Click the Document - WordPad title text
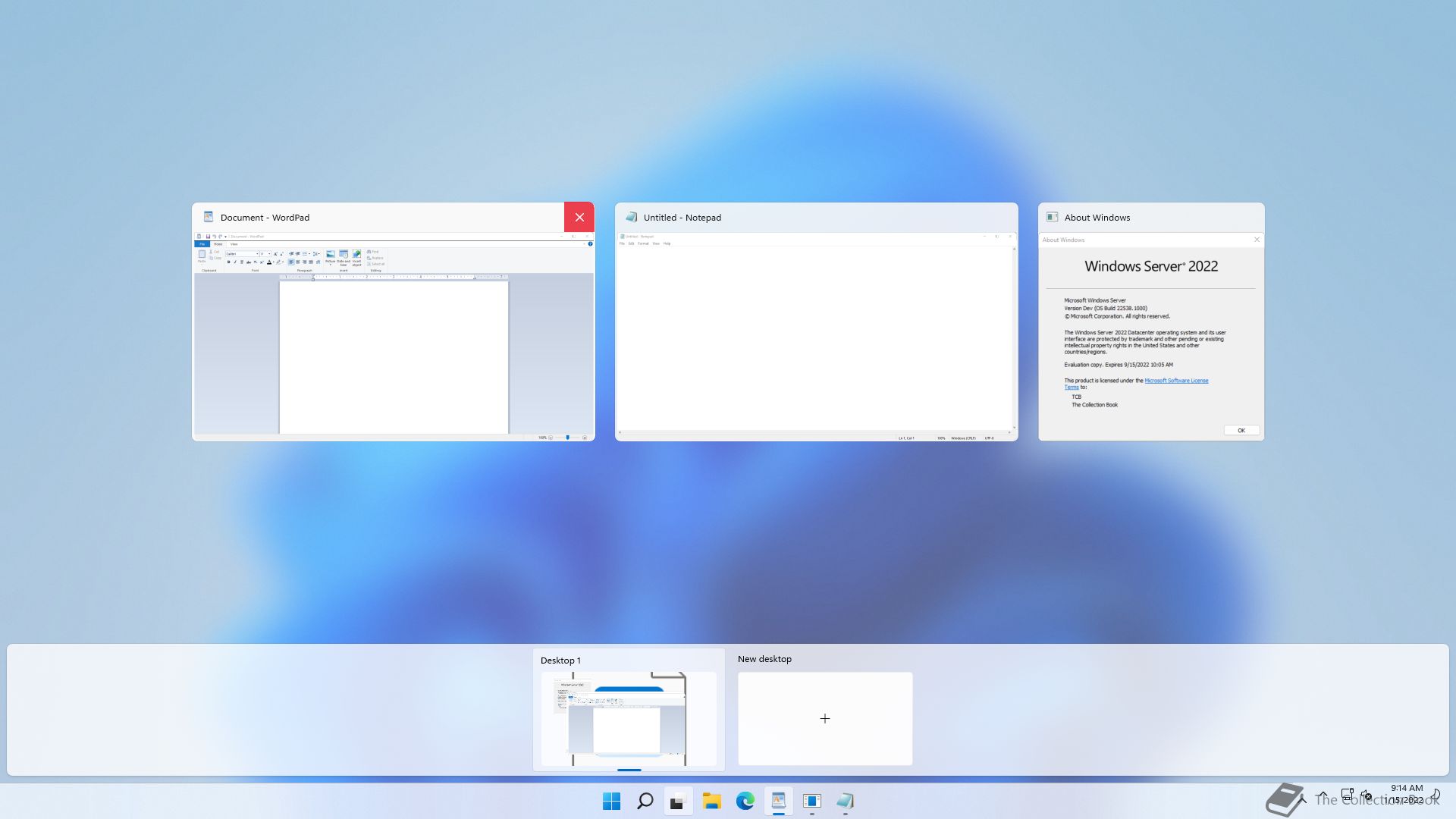The width and height of the screenshot is (1456, 819). 265,218
